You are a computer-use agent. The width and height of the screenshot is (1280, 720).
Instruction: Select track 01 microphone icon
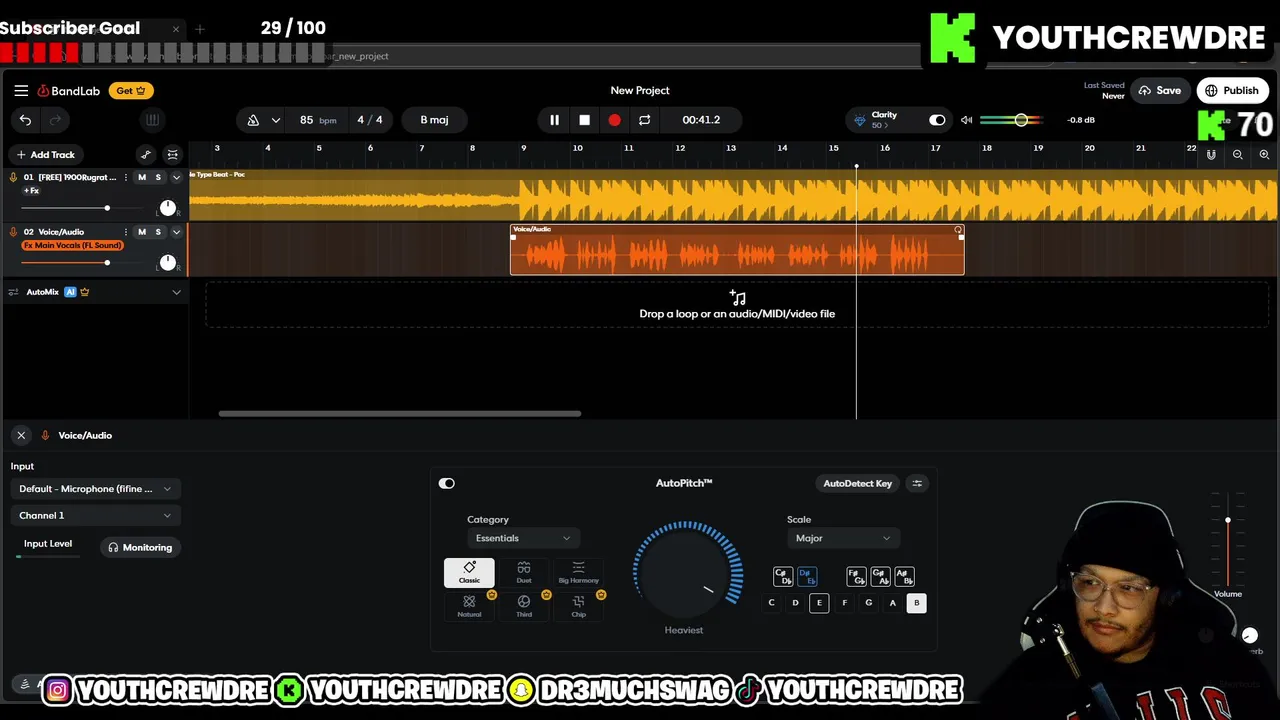pos(13,177)
